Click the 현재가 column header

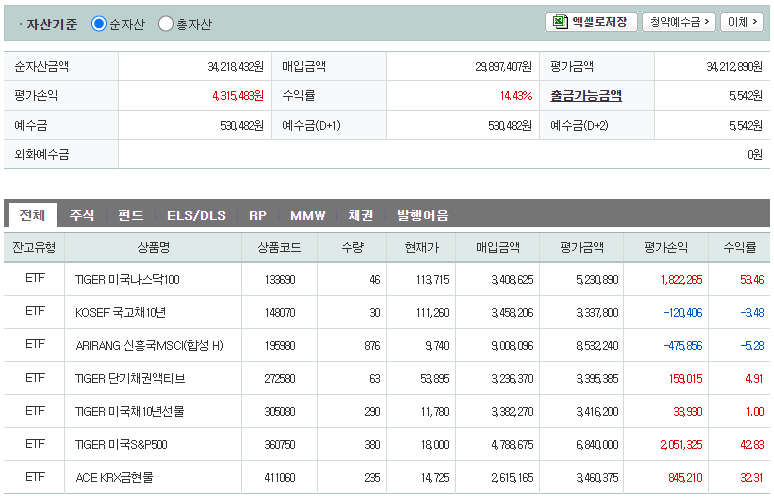pyautogui.click(x=421, y=247)
